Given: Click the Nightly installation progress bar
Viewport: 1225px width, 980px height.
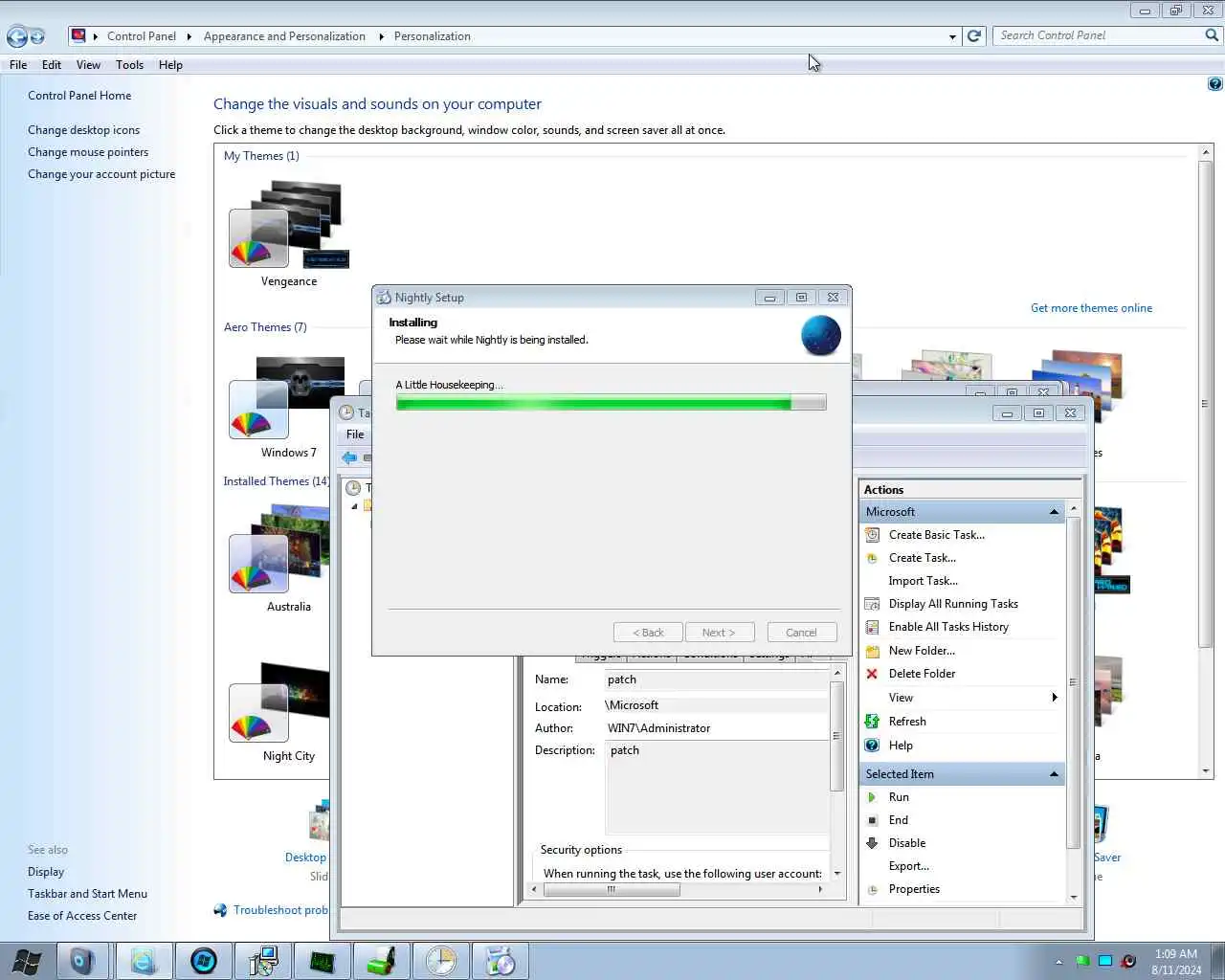Looking at the screenshot, I should pyautogui.click(x=611, y=403).
